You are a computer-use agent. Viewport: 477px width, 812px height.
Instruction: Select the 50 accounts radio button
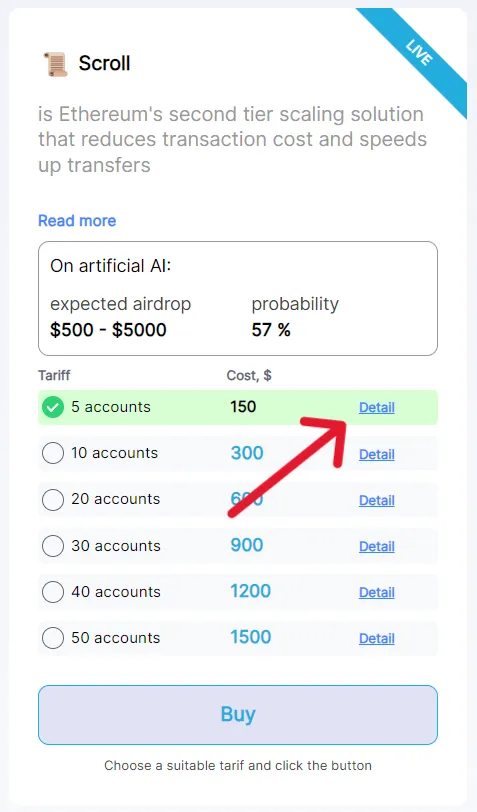coord(53,638)
